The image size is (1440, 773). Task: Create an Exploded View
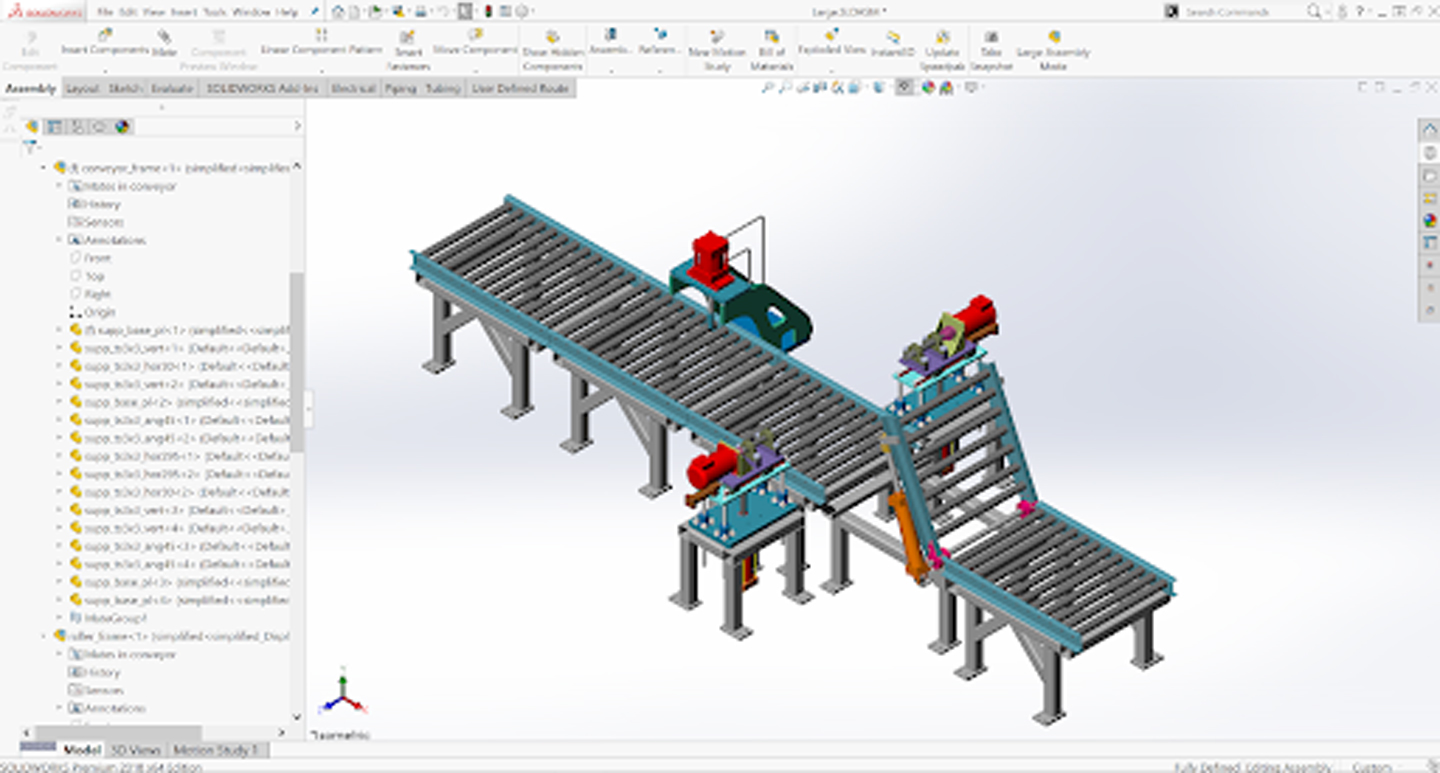coord(831,42)
